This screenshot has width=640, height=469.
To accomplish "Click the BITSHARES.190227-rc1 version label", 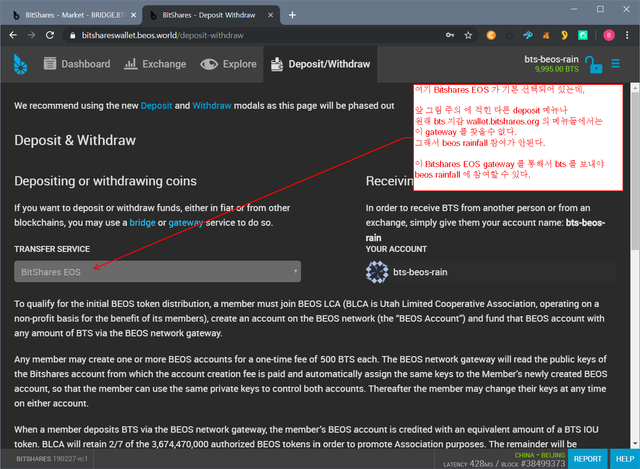I will [52, 459].
